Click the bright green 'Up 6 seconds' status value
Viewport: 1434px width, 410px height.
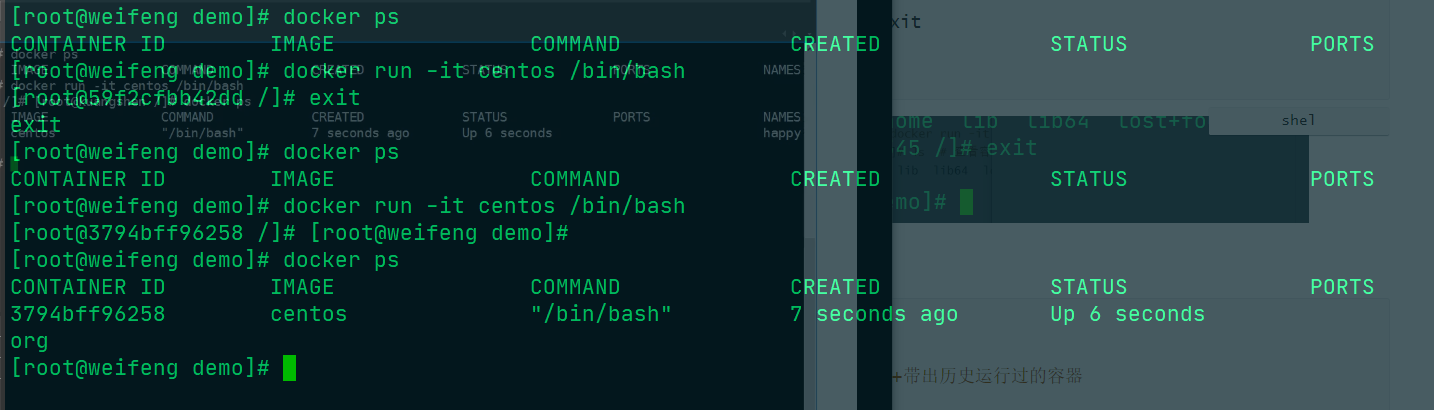click(x=1127, y=314)
